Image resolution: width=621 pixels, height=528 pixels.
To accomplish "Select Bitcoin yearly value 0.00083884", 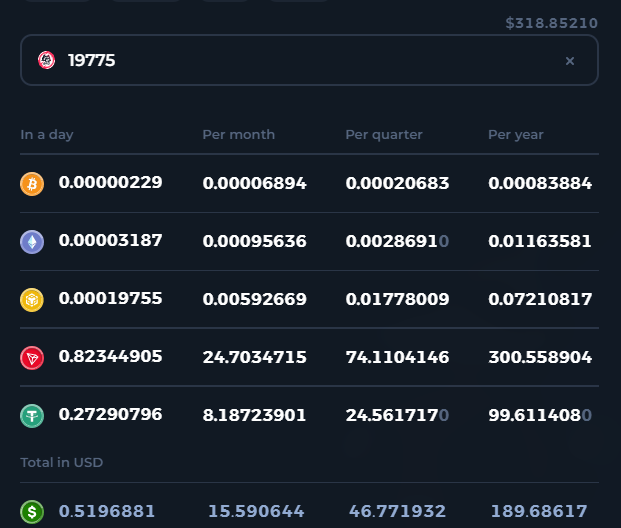I will pyautogui.click(x=540, y=183).
